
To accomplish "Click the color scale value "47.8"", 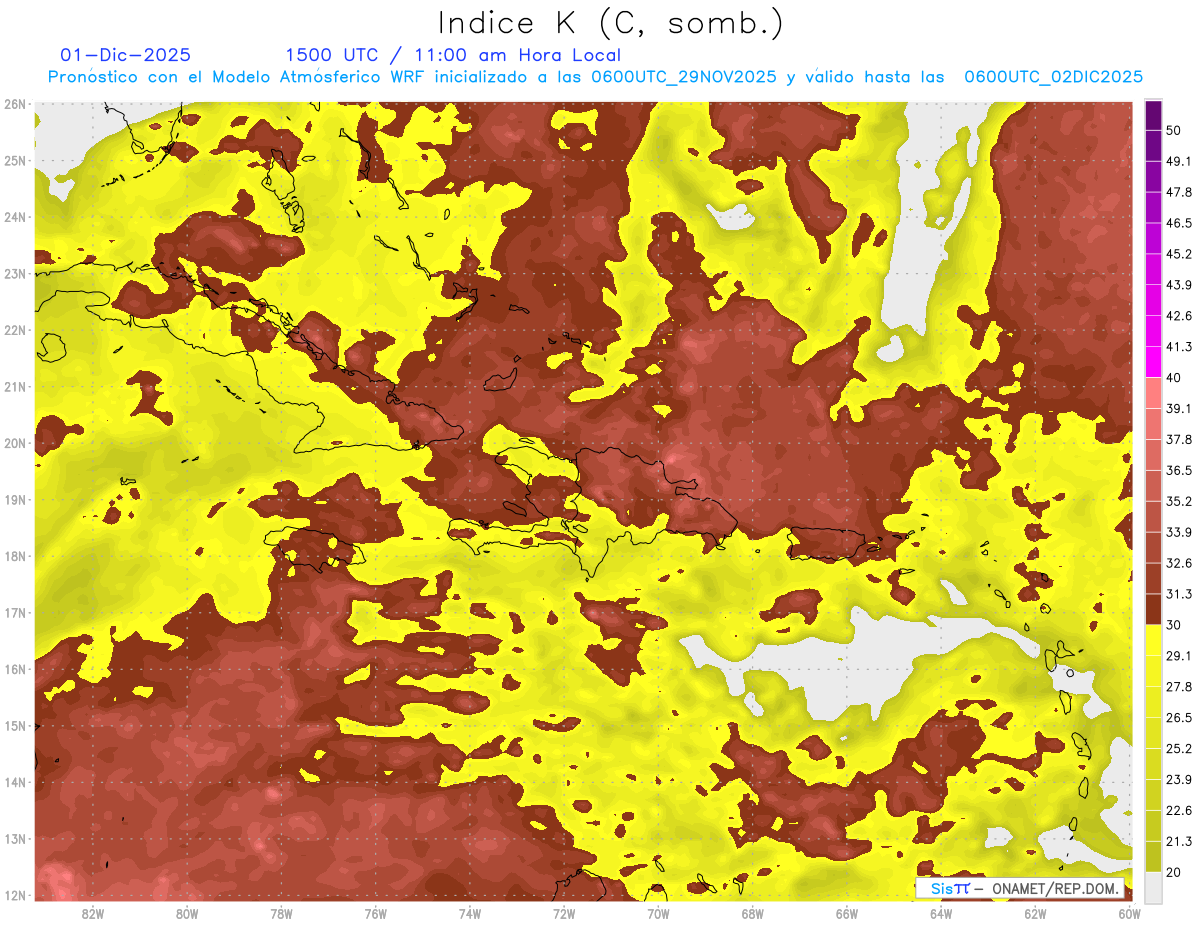I will pyautogui.click(x=1179, y=192).
